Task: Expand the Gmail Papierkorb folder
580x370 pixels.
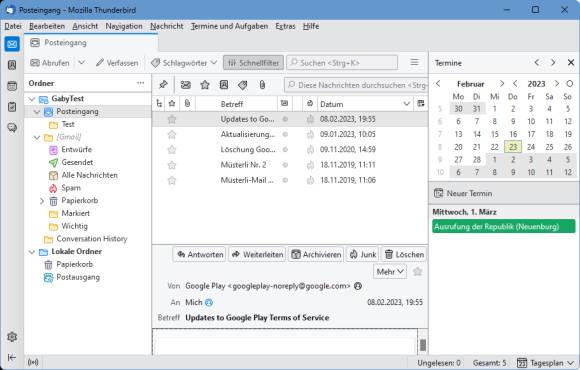Action: pos(42,201)
